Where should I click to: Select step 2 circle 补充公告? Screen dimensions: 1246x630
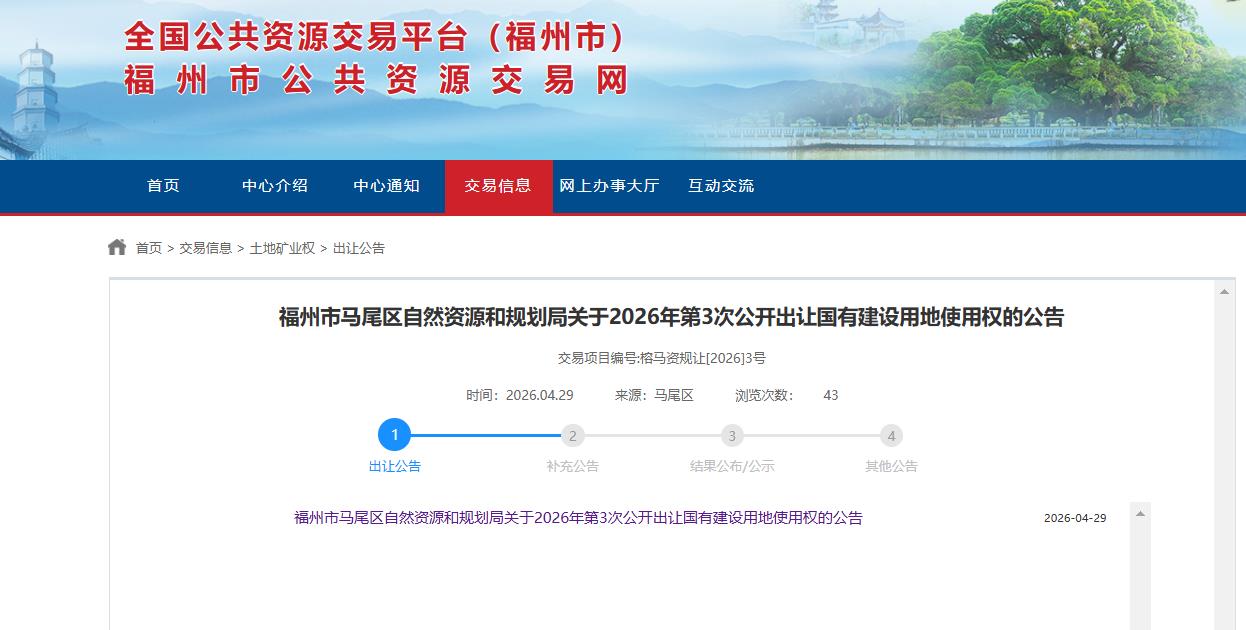coord(572,436)
